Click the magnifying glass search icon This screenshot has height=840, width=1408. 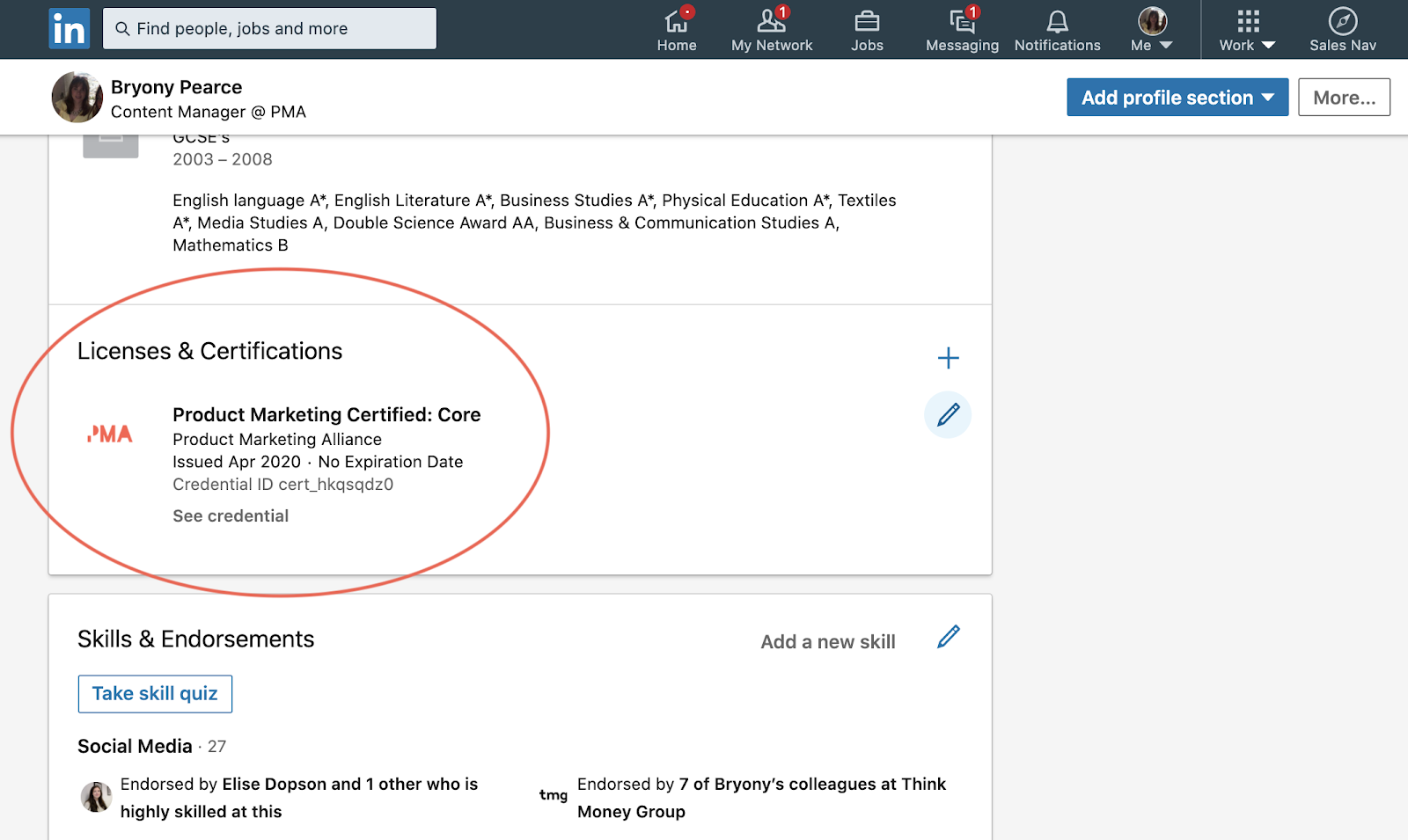pos(122,29)
